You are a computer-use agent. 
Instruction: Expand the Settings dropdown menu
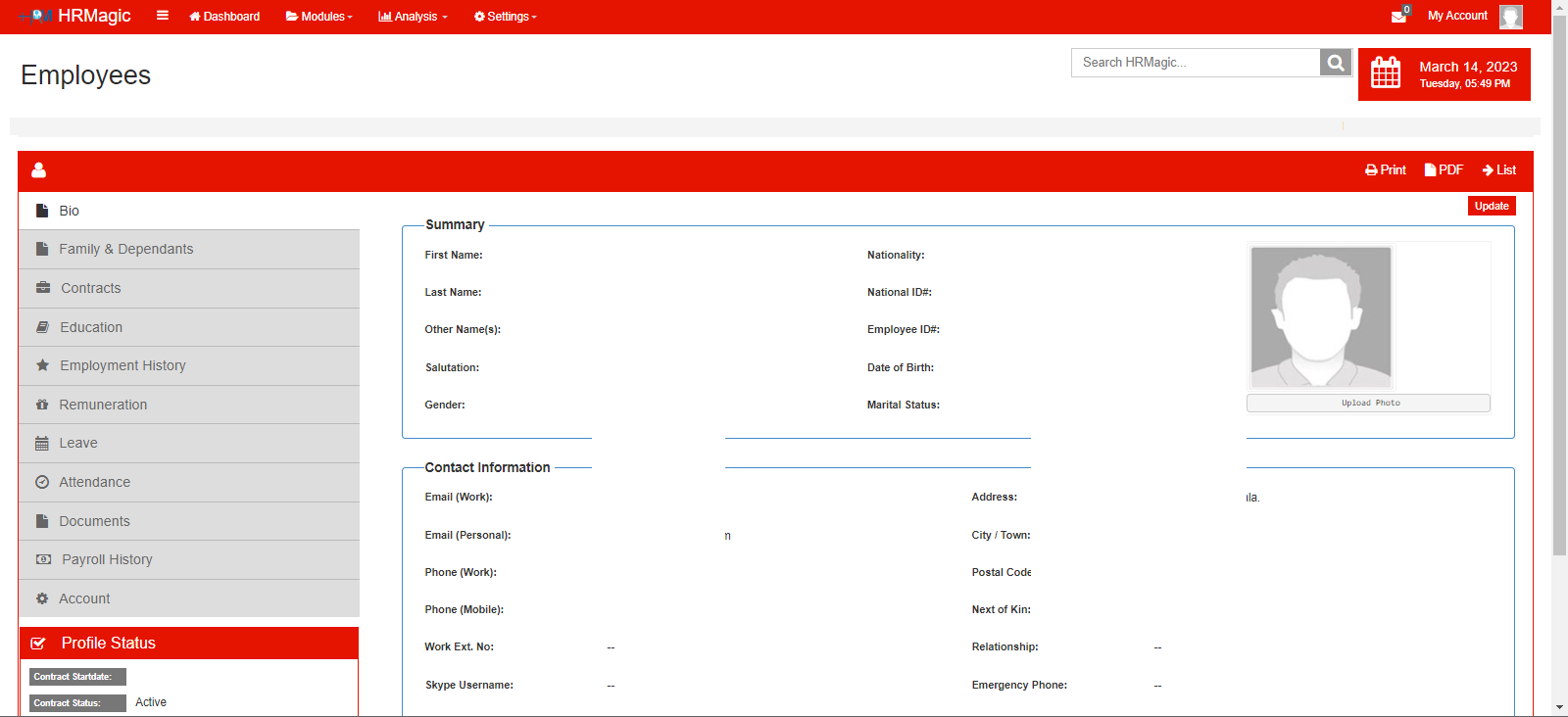[505, 17]
